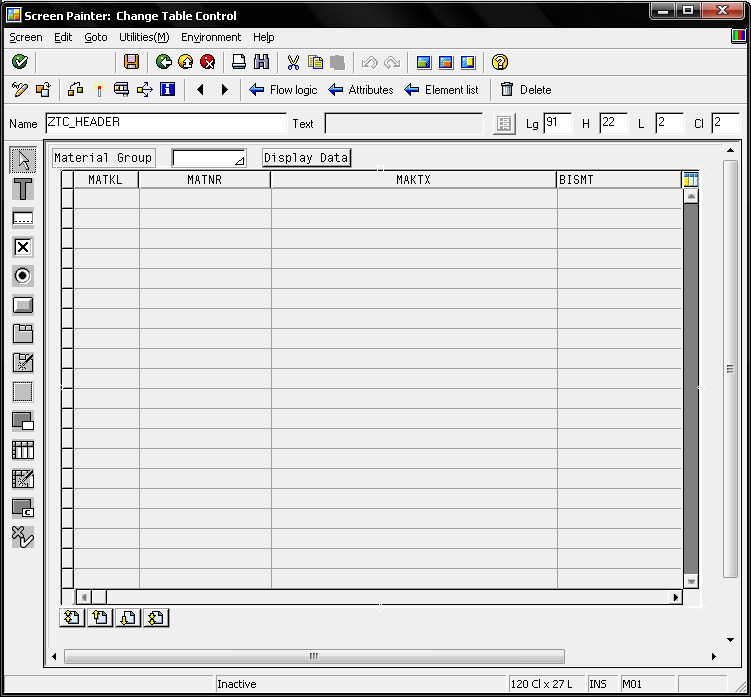Select the Checkbox element tool in palette

[22, 247]
